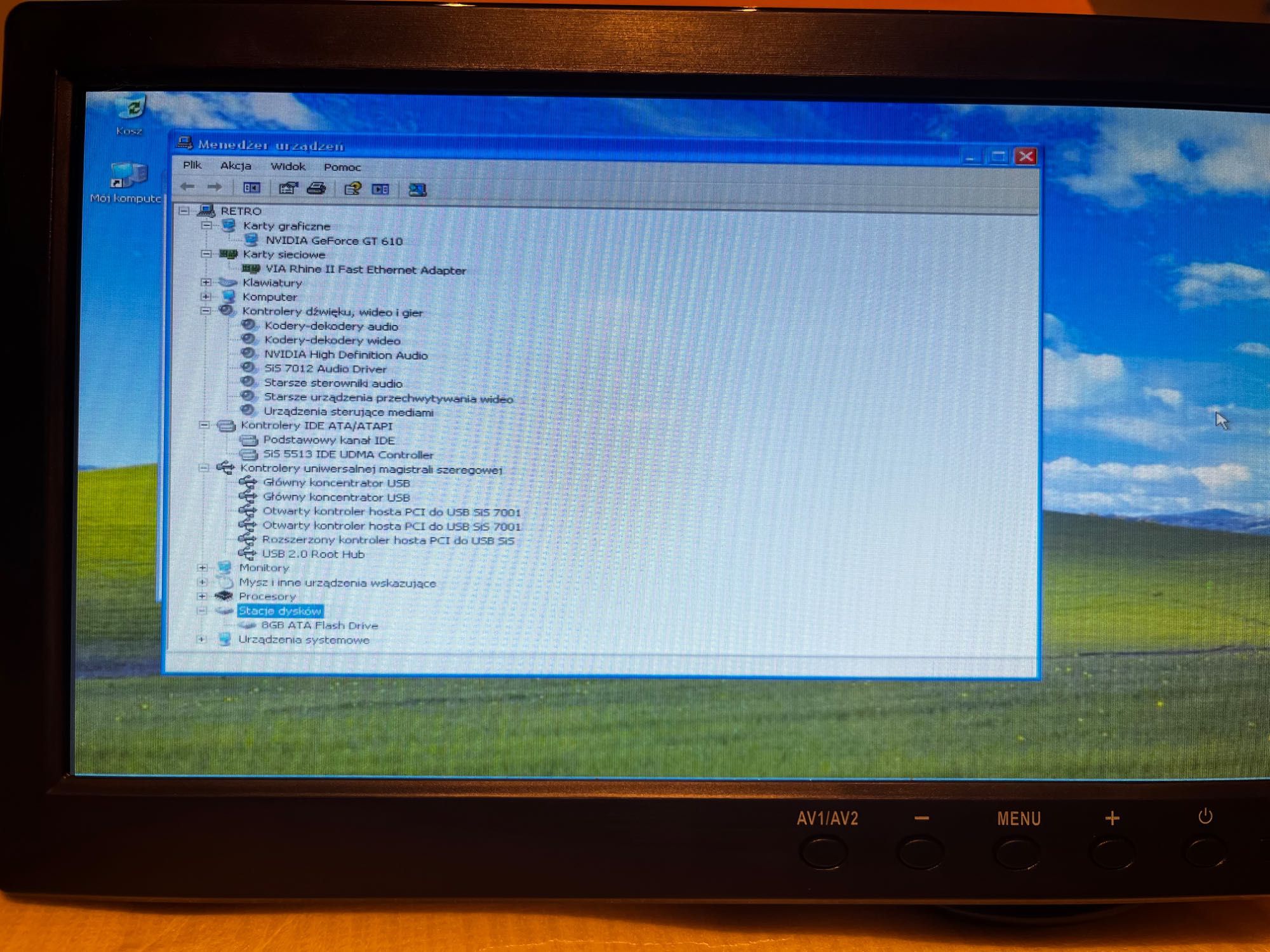This screenshot has width=1270, height=952.
Task: Collapse the Karty graficzne category
Action: tap(206, 225)
